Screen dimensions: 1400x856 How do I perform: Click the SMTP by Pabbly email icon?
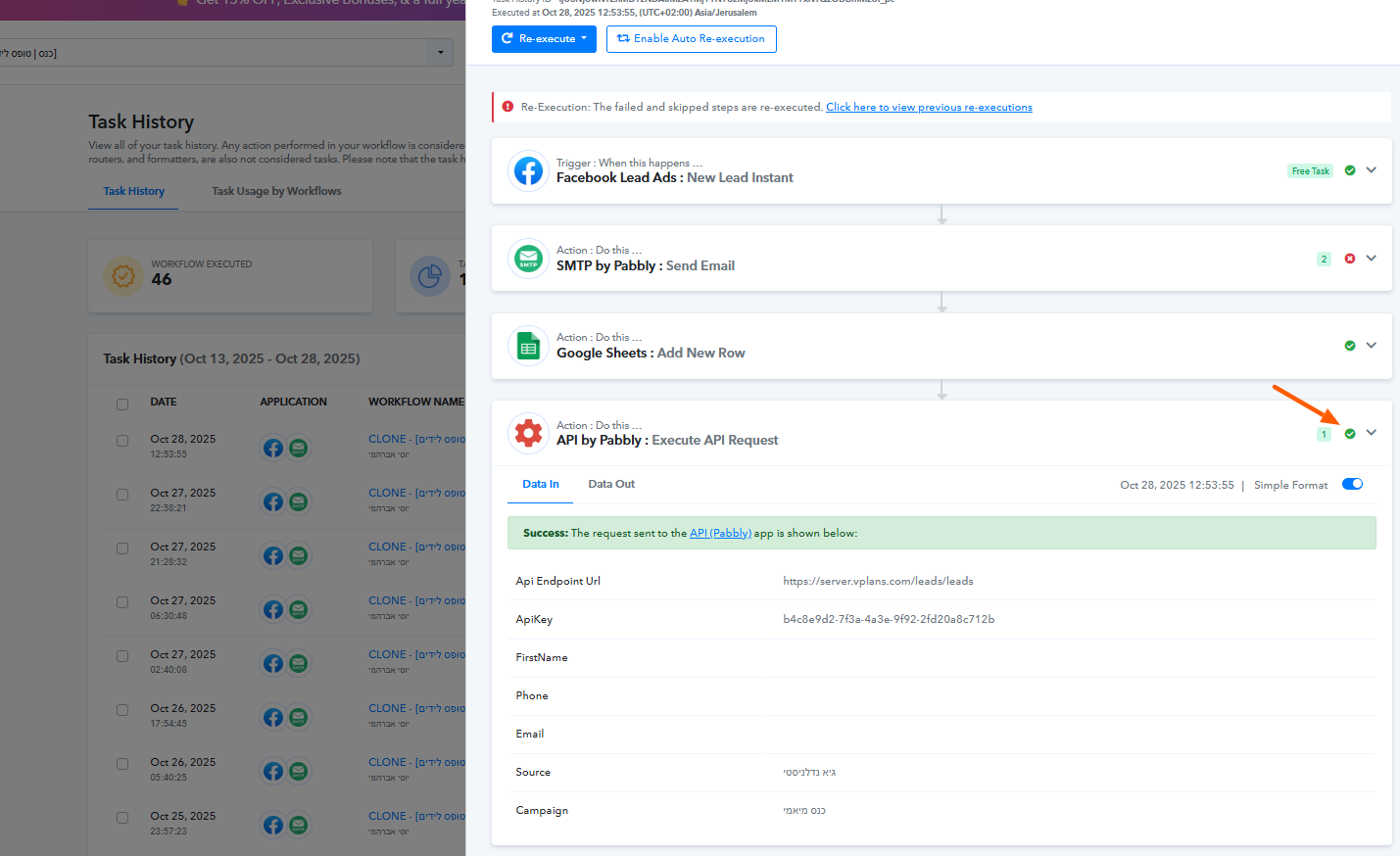pyautogui.click(x=528, y=260)
